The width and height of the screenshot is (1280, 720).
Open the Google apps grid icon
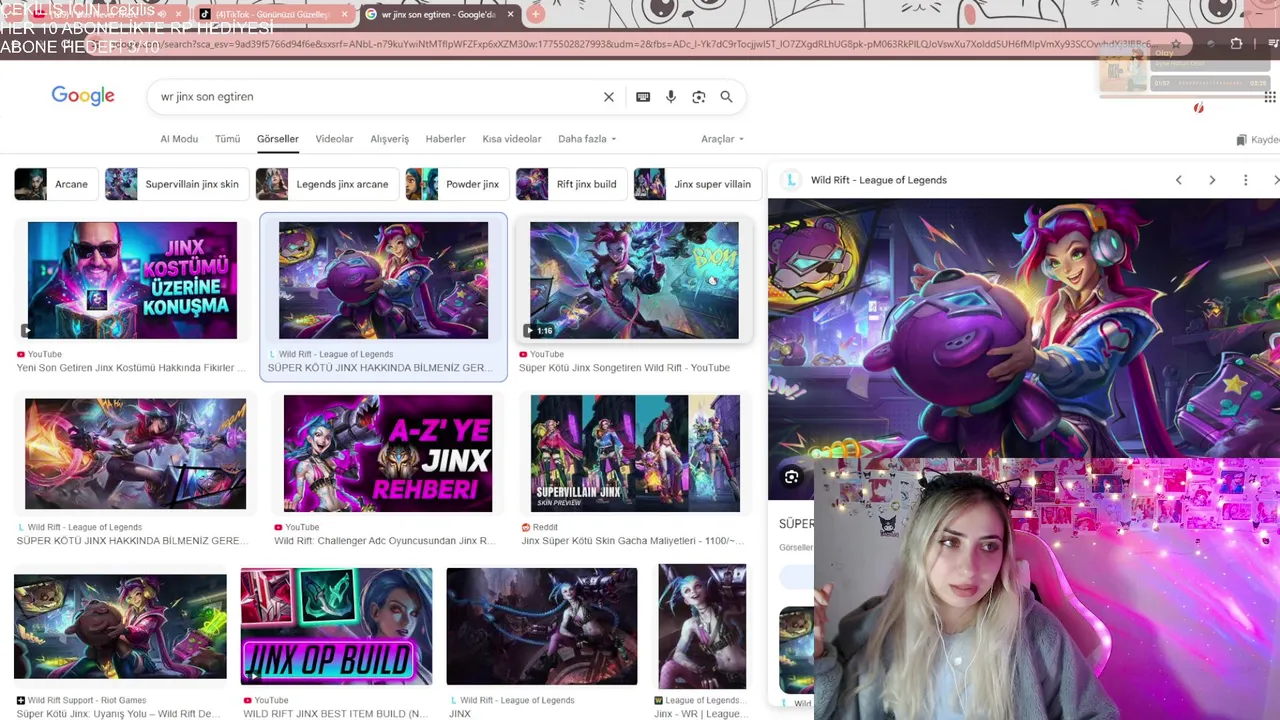tap(1269, 97)
